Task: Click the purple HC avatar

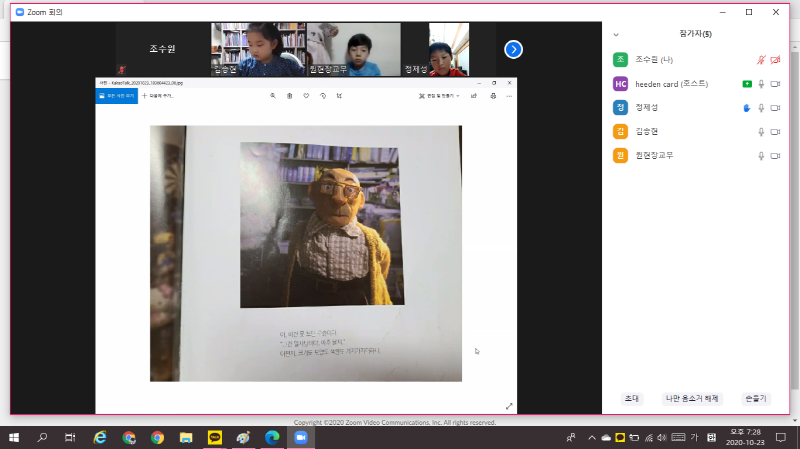Action: 620,84
